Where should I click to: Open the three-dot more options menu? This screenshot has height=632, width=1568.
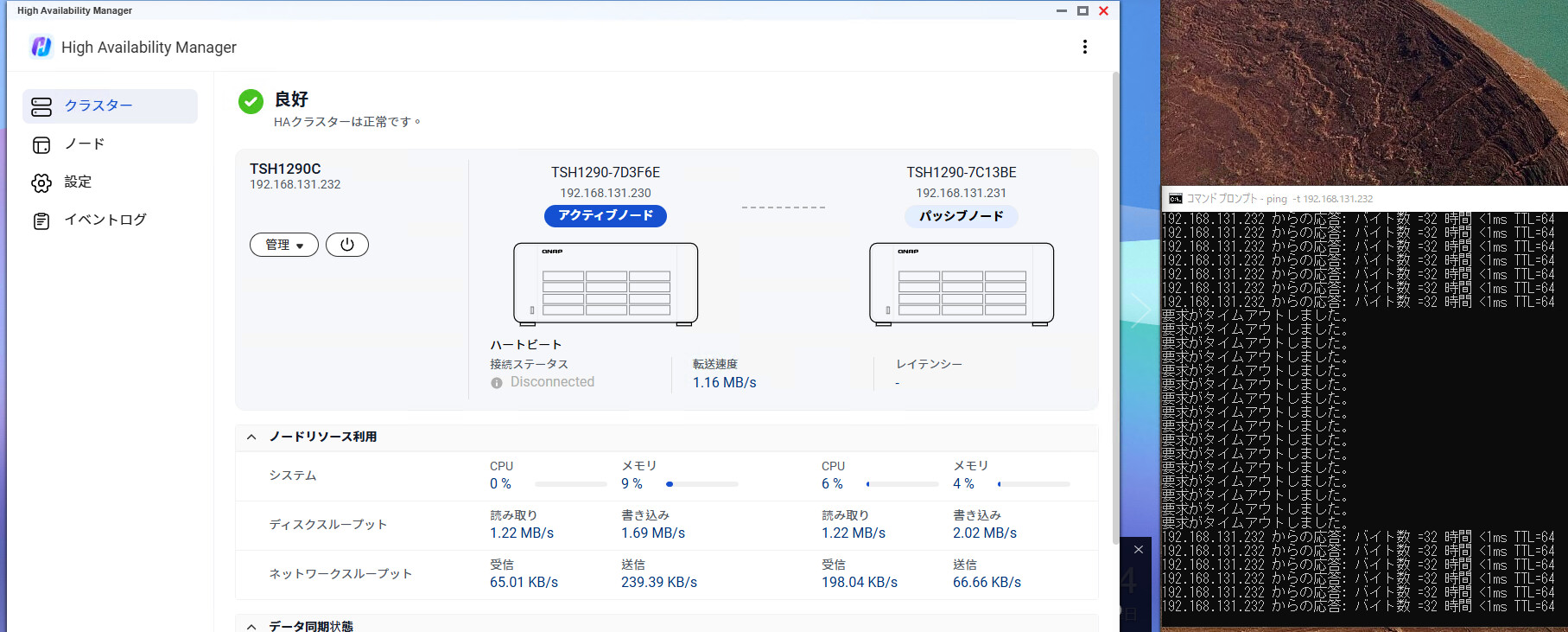[x=1085, y=47]
